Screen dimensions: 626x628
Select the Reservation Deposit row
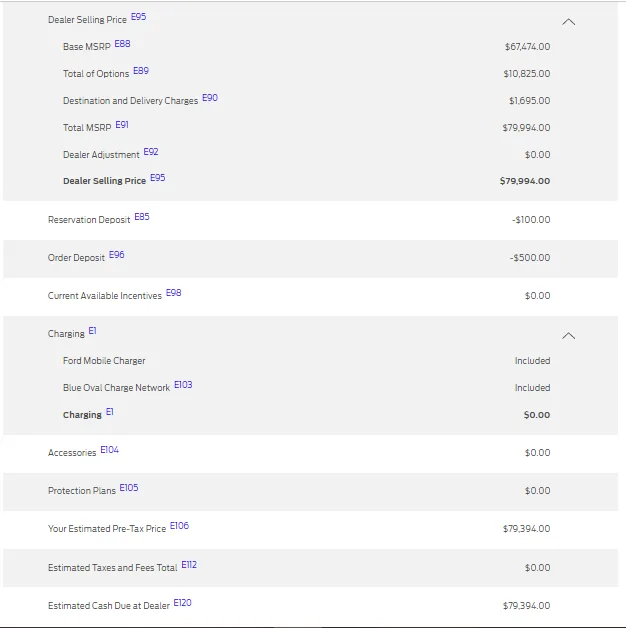(x=89, y=220)
